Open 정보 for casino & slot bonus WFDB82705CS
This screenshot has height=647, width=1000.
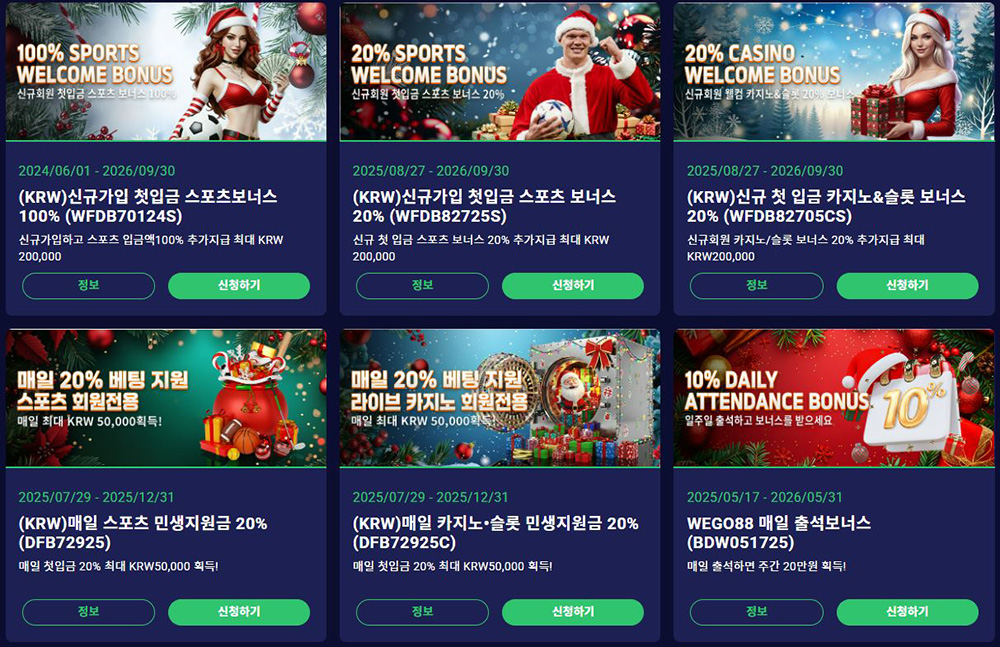[756, 286]
